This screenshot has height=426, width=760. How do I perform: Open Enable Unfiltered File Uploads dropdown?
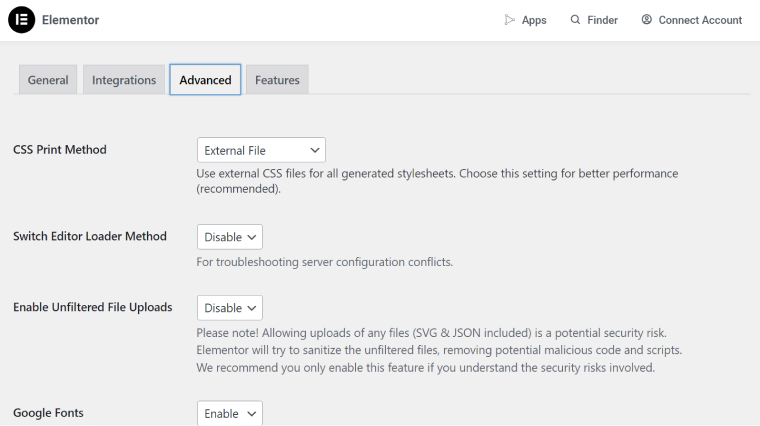[230, 308]
